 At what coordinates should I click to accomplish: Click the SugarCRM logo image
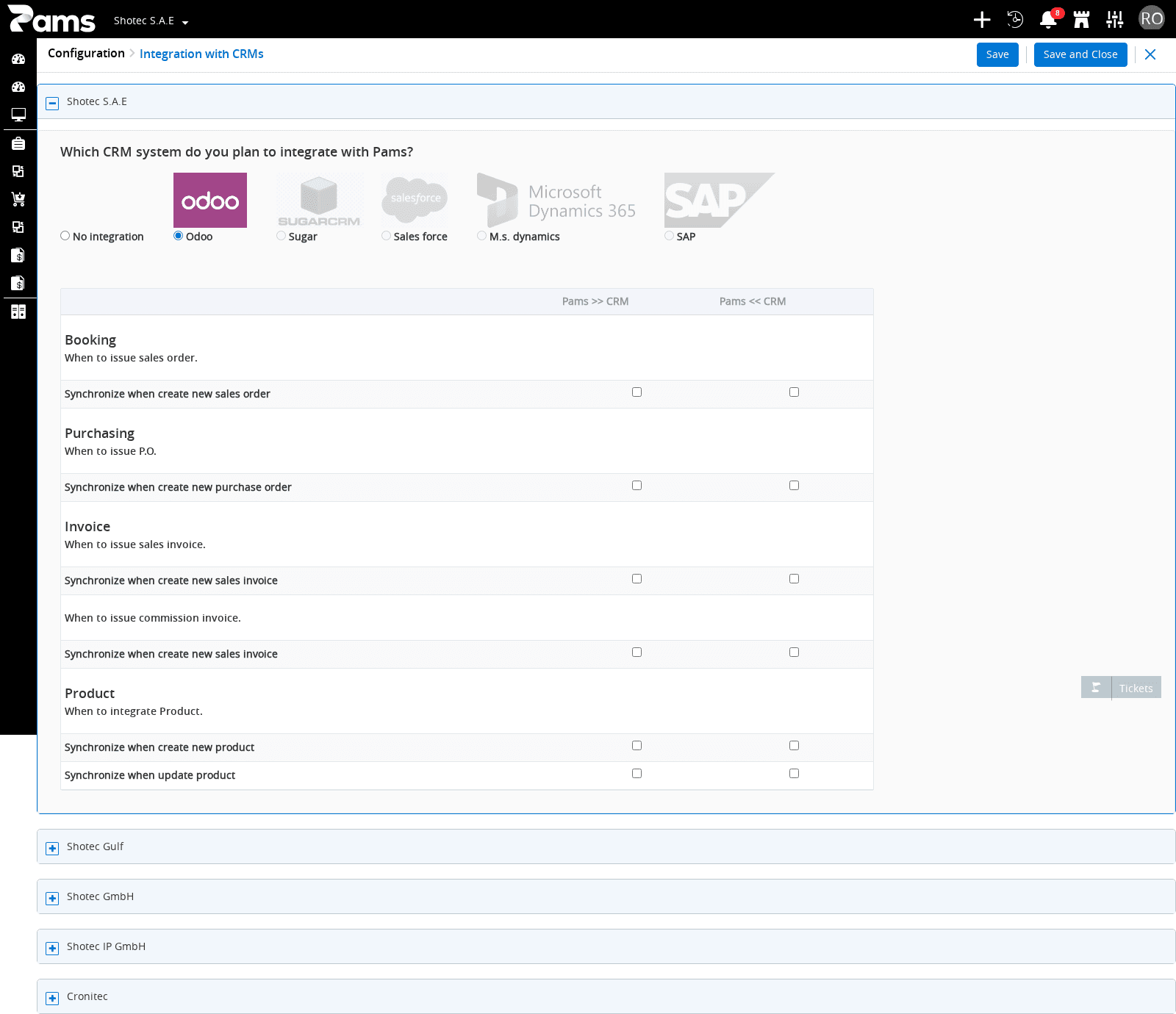[x=319, y=200]
